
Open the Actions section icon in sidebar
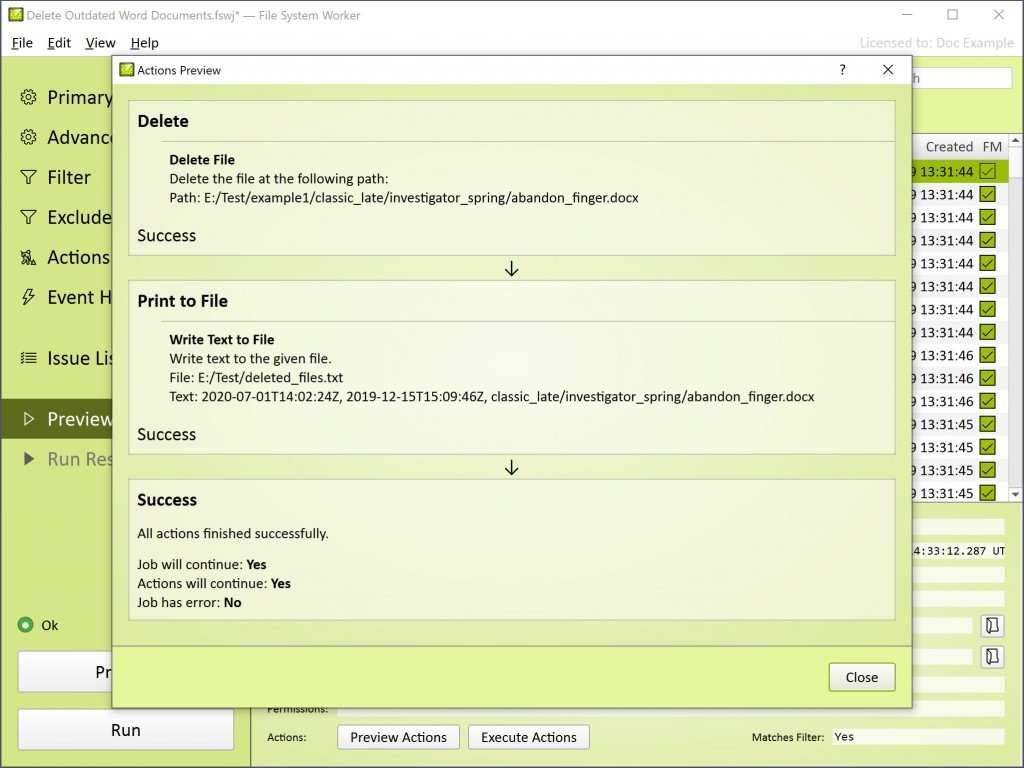click(x=28, y=257)
